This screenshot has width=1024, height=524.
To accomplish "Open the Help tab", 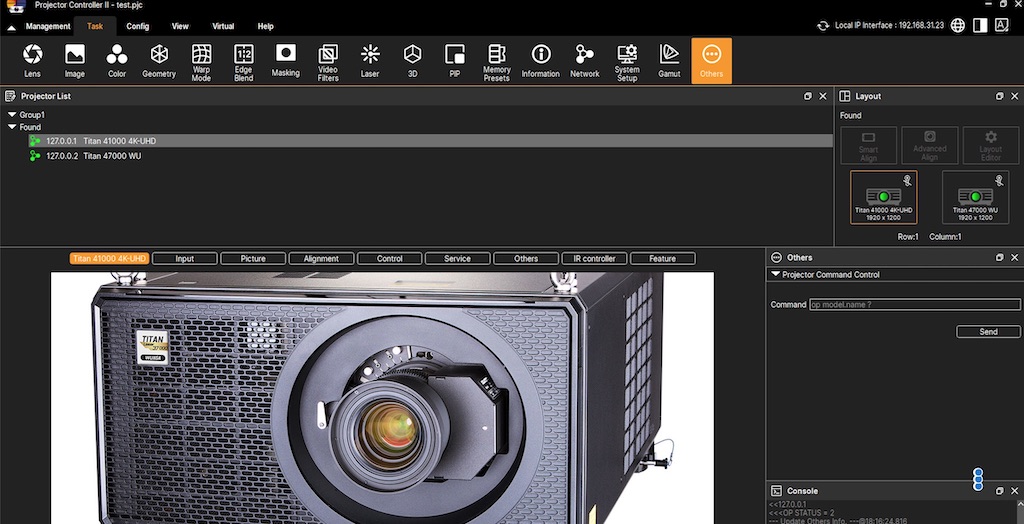I will point(265,26).
